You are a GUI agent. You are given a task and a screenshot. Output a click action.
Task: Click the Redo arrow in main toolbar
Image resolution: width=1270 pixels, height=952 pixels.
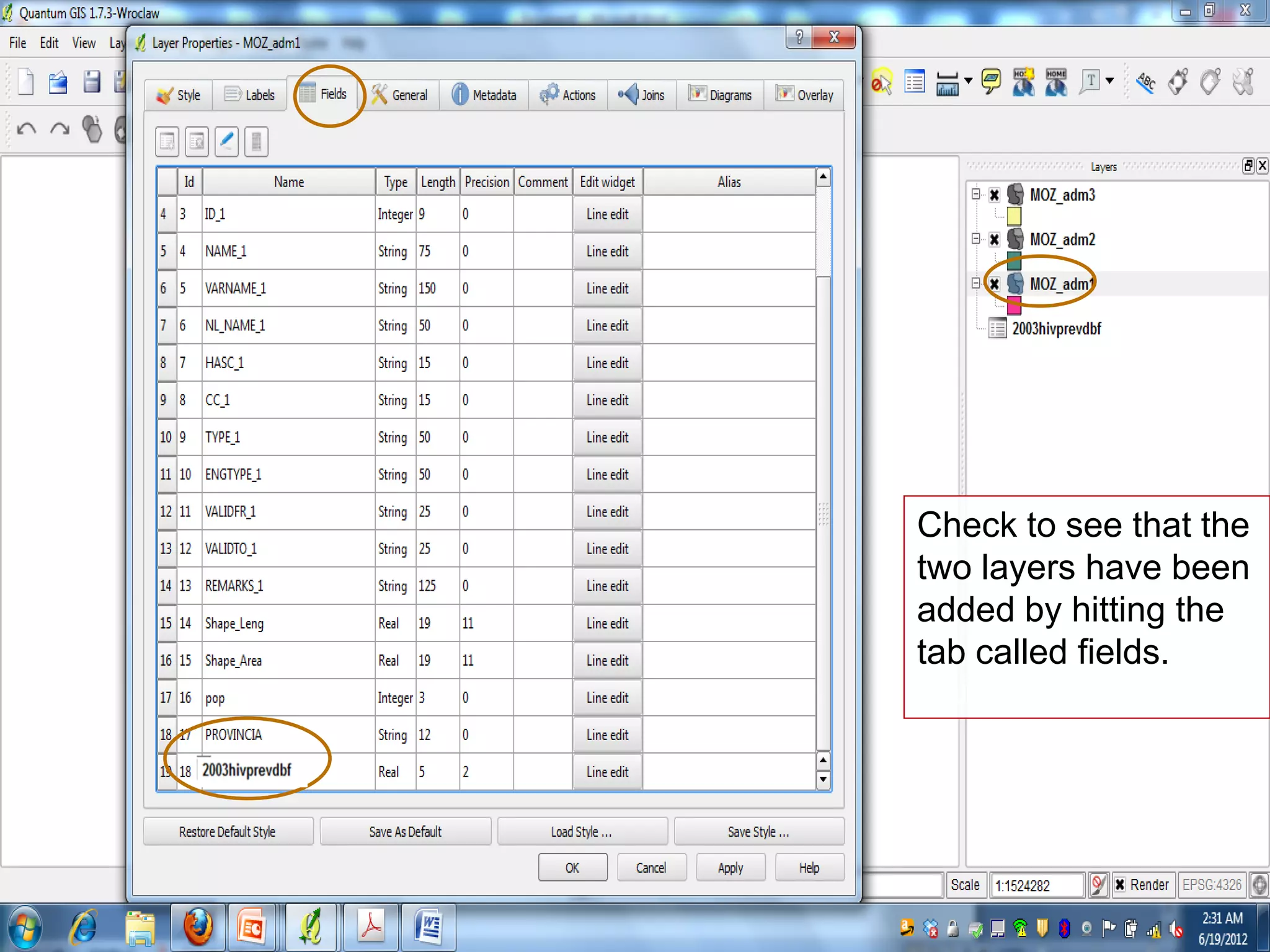[60, 129]
